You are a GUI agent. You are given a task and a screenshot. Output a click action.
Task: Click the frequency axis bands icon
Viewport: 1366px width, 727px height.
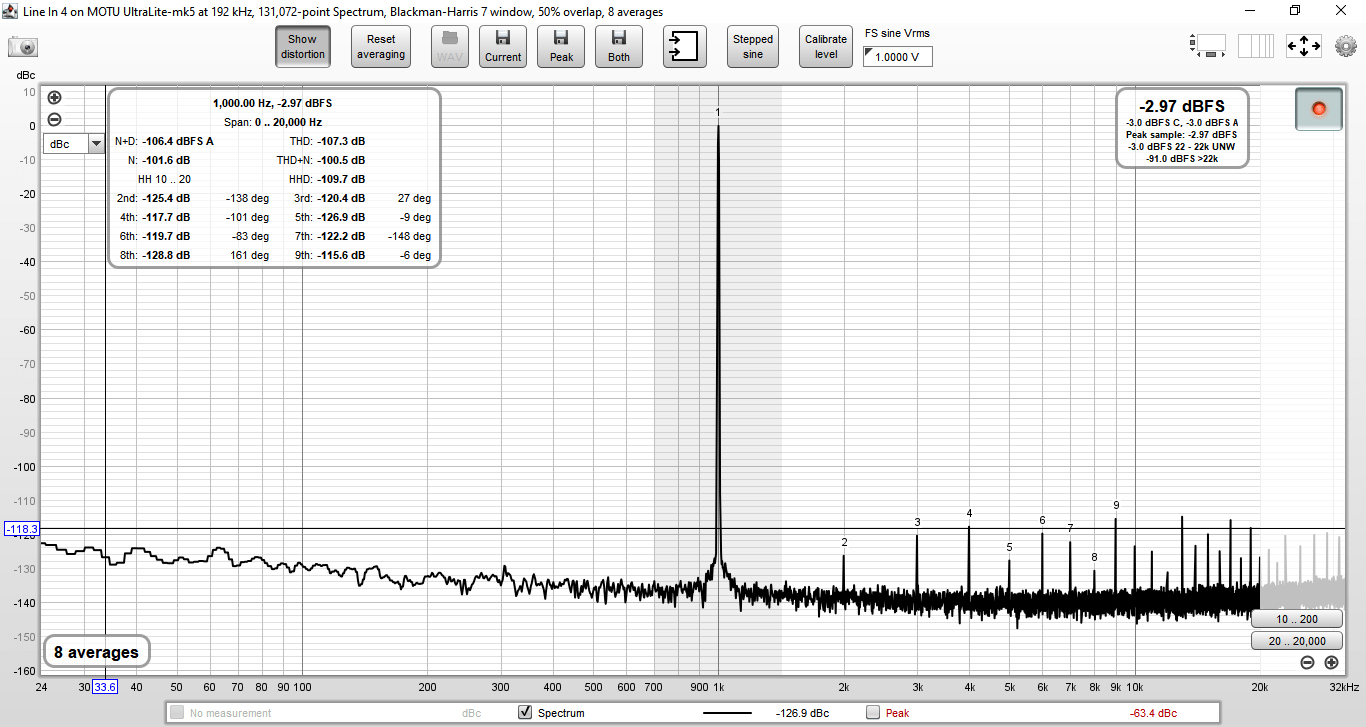point(1255,46)
